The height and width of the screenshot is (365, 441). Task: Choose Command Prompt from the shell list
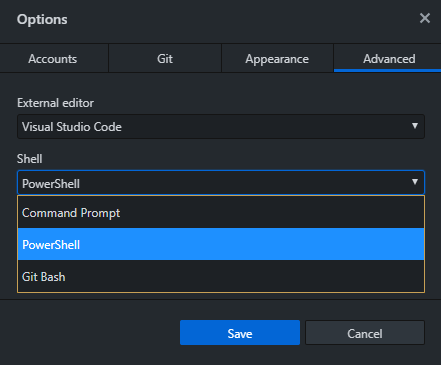pos(221,213)
